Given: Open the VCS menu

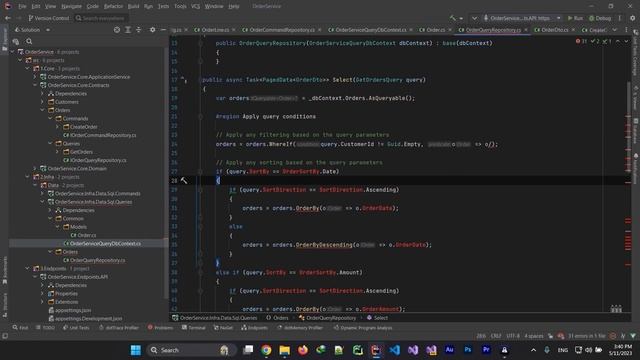Looking at the screenshot, I should tap(196, 6).
